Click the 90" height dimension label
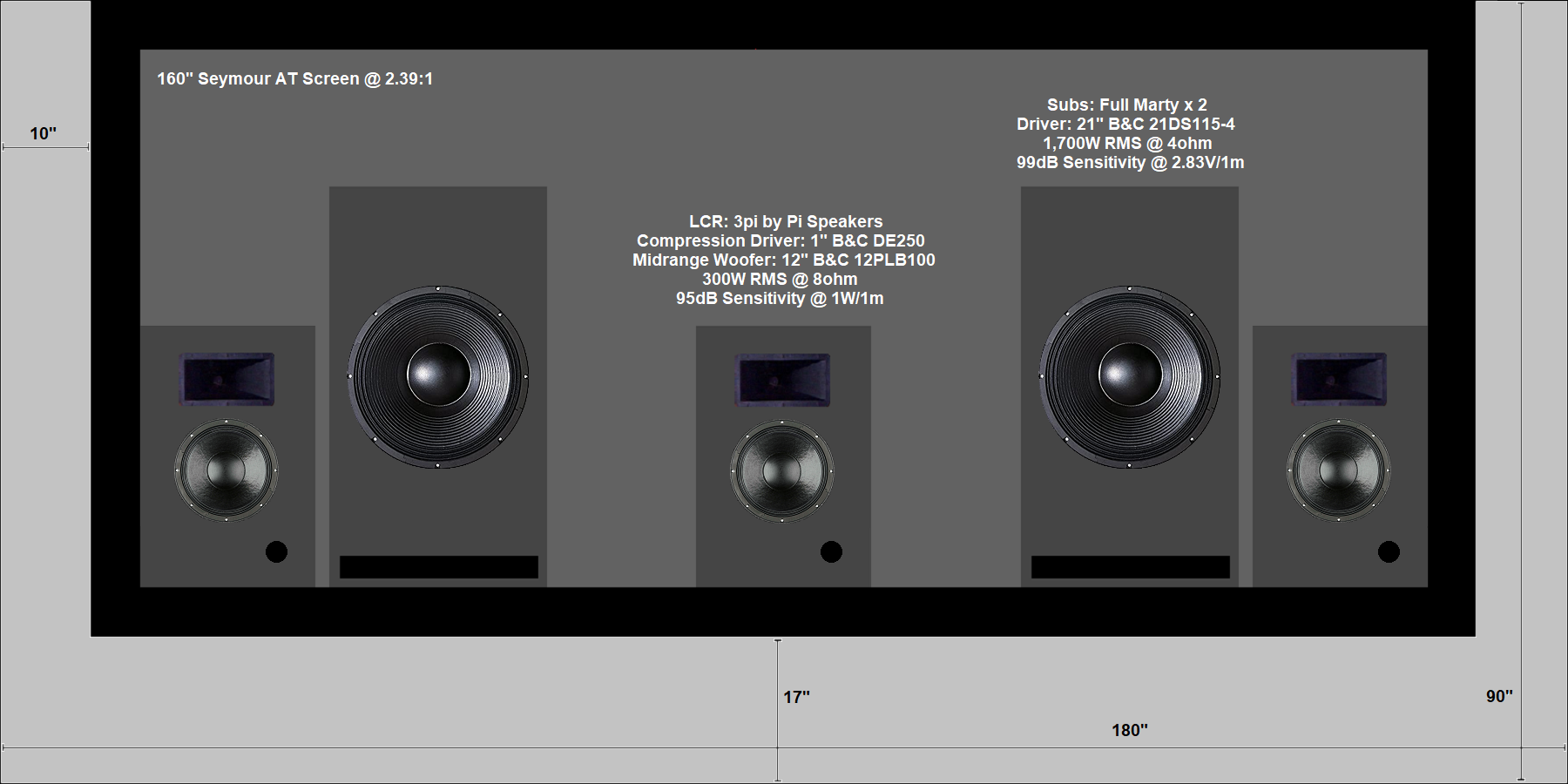Viewport: 1568px width, 784px height. point(1498,696)
